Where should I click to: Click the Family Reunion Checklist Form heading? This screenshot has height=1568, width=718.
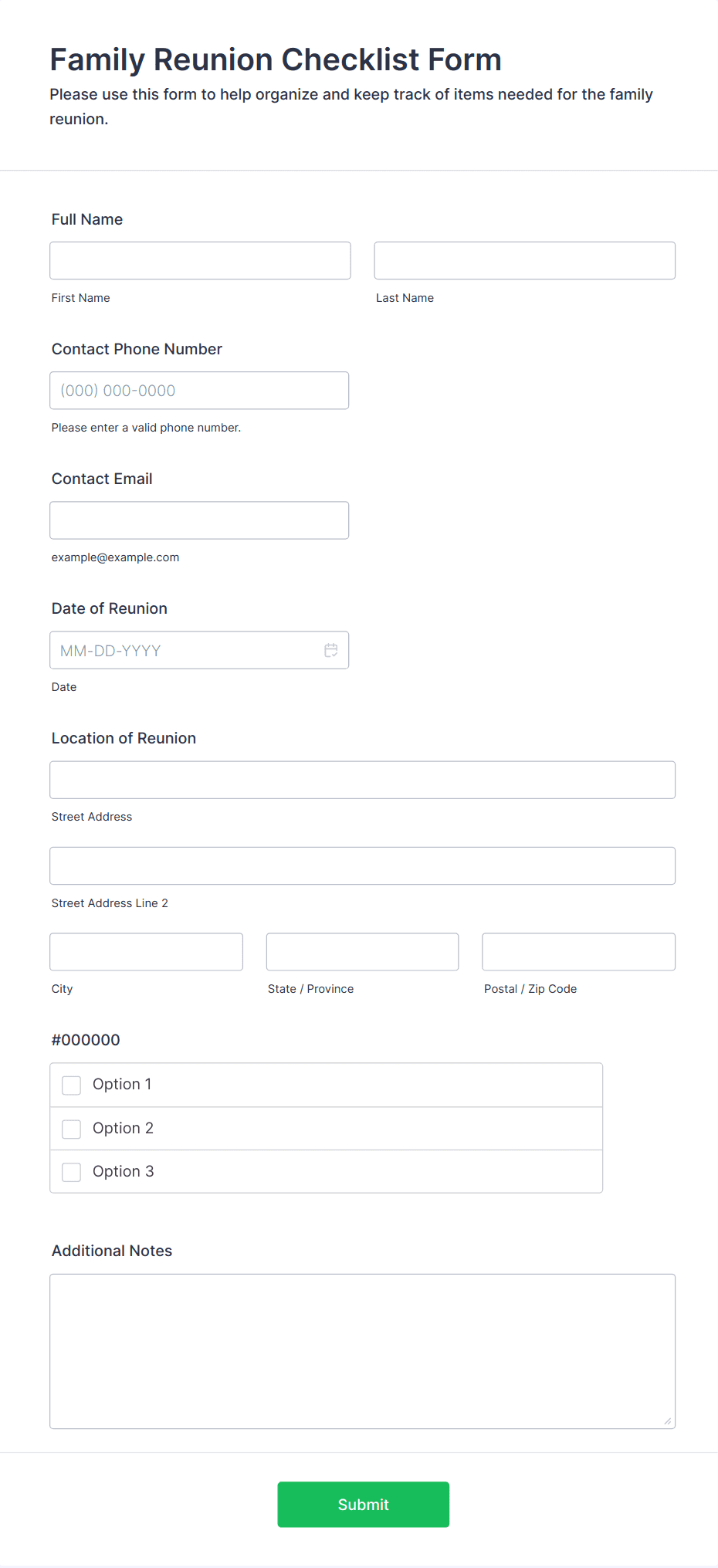pos(275,59)
